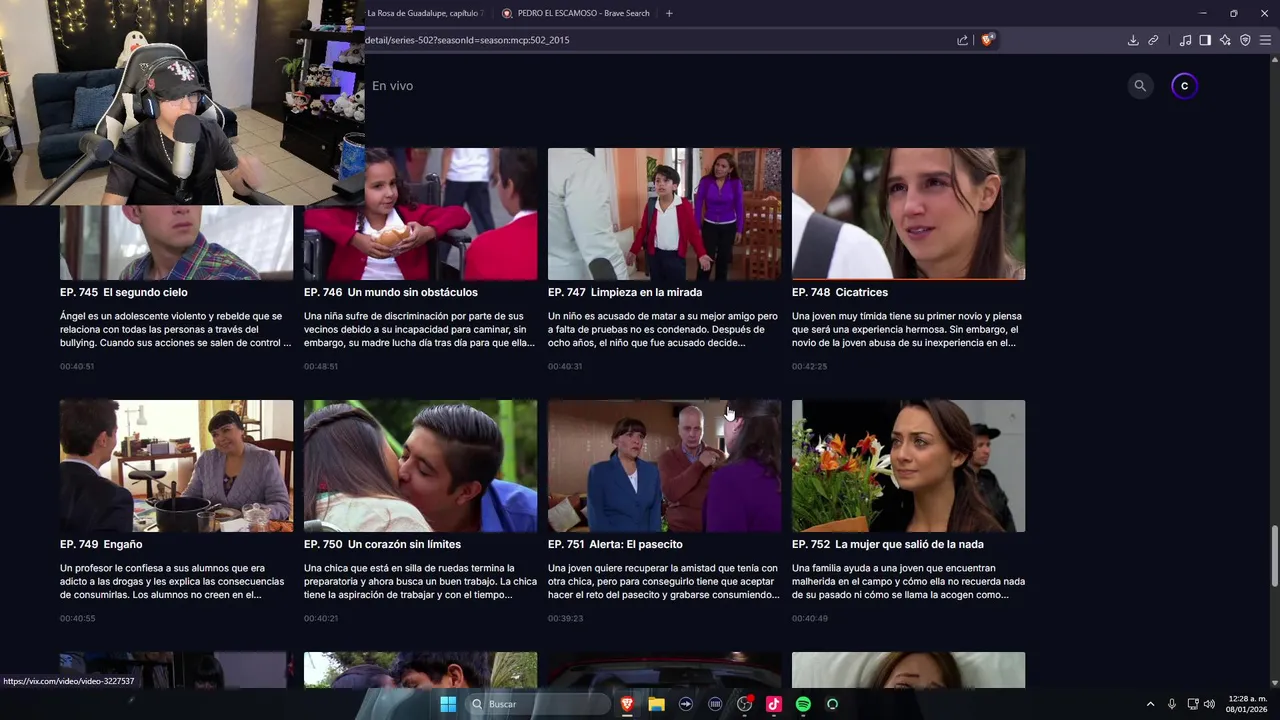Click the browser address bar URL
Viewport: 1280px width, 720px height.
coord(467,40)
